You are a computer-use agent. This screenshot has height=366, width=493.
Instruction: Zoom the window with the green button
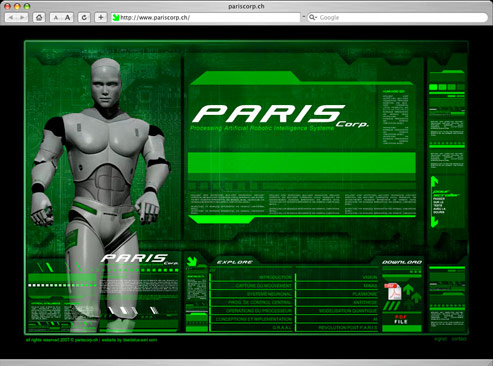(x=27, y=6)
